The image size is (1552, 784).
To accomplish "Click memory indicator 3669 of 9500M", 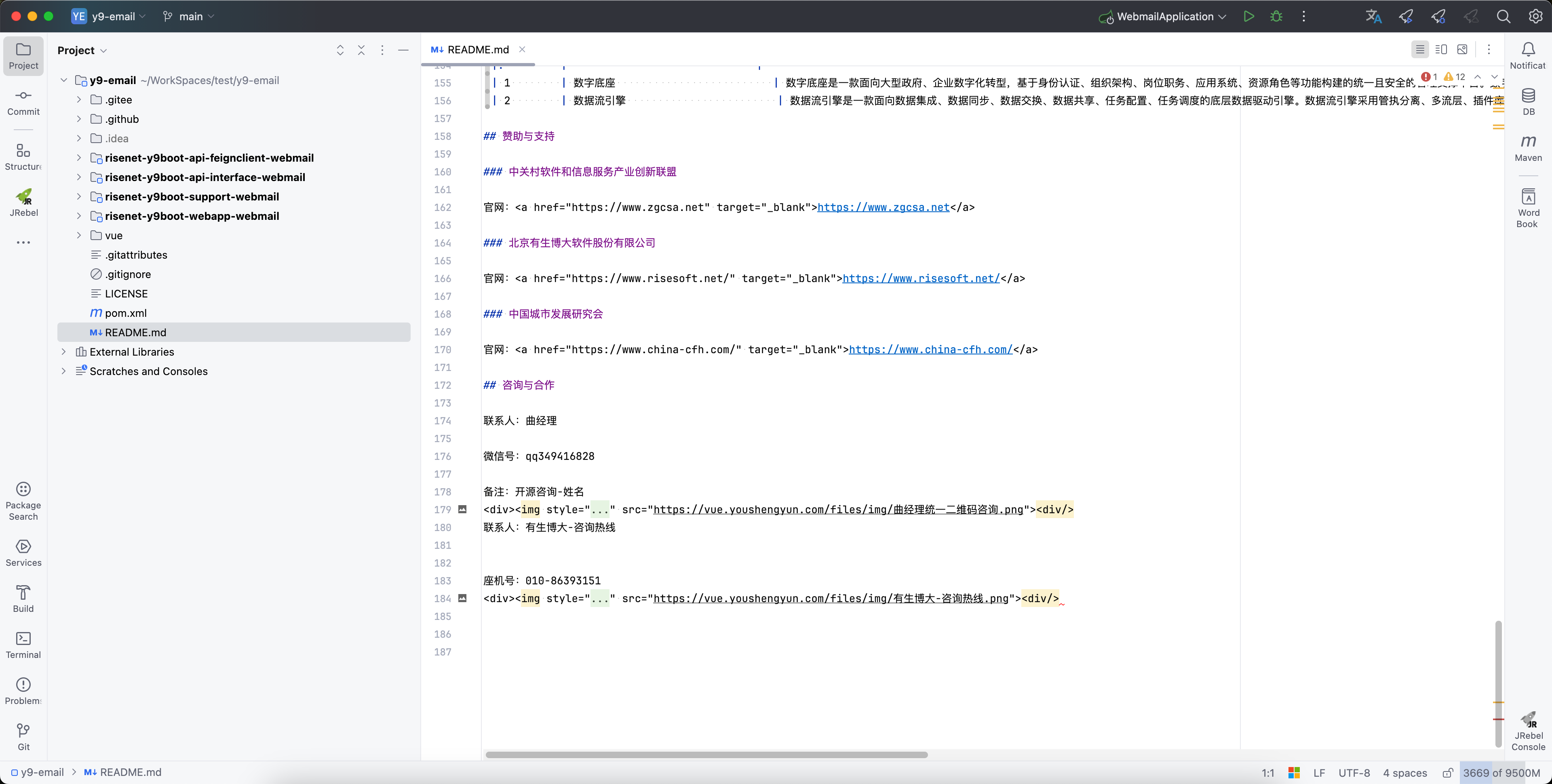I will click(1501, 773).
